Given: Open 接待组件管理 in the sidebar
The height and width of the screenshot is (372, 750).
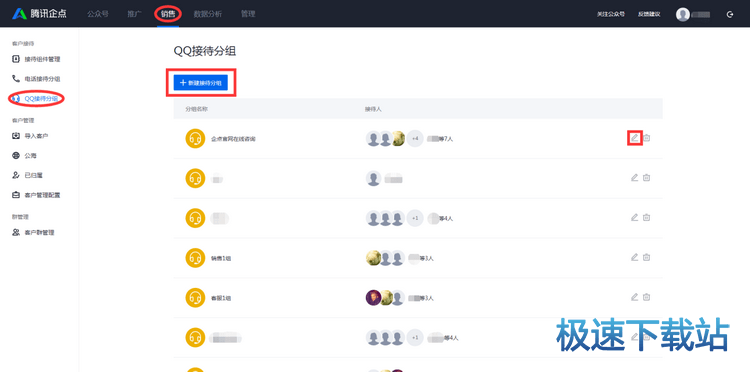Looking at the screenshot, I should tap(37, 59).
